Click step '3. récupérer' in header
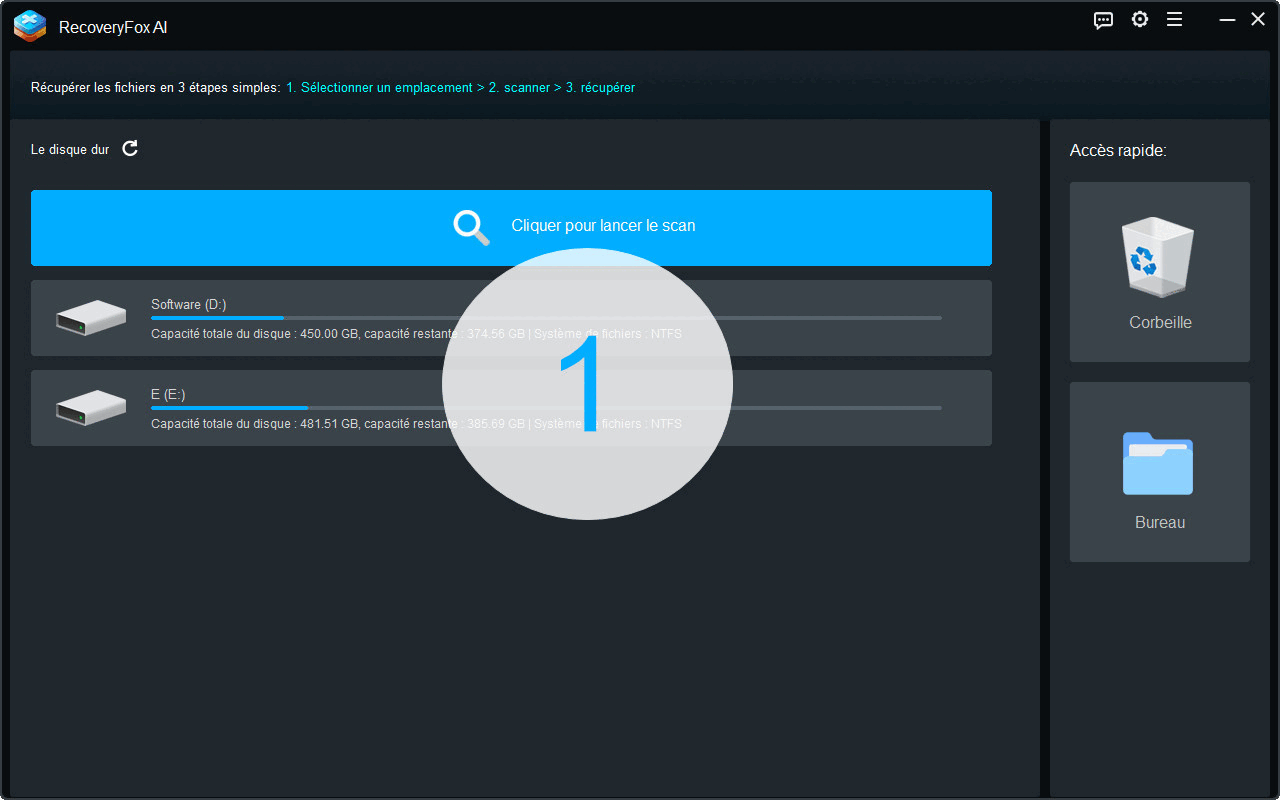The width and height of the screenshot is (1280, 800). tap(600, 88)
